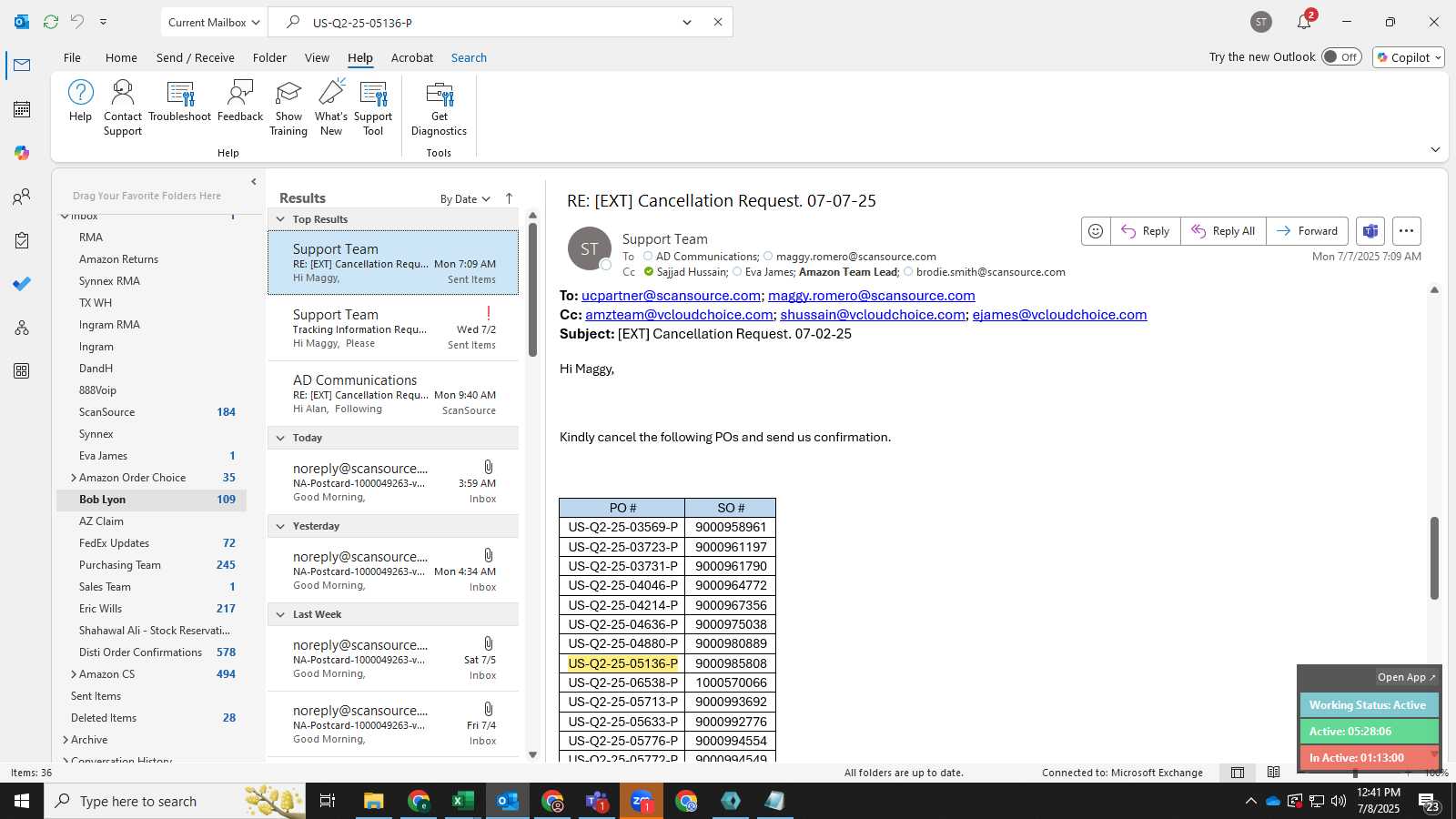Open Current Mailbox scope dropdown
This screenshot has height=819, width=1456.
tap(214, 22)
